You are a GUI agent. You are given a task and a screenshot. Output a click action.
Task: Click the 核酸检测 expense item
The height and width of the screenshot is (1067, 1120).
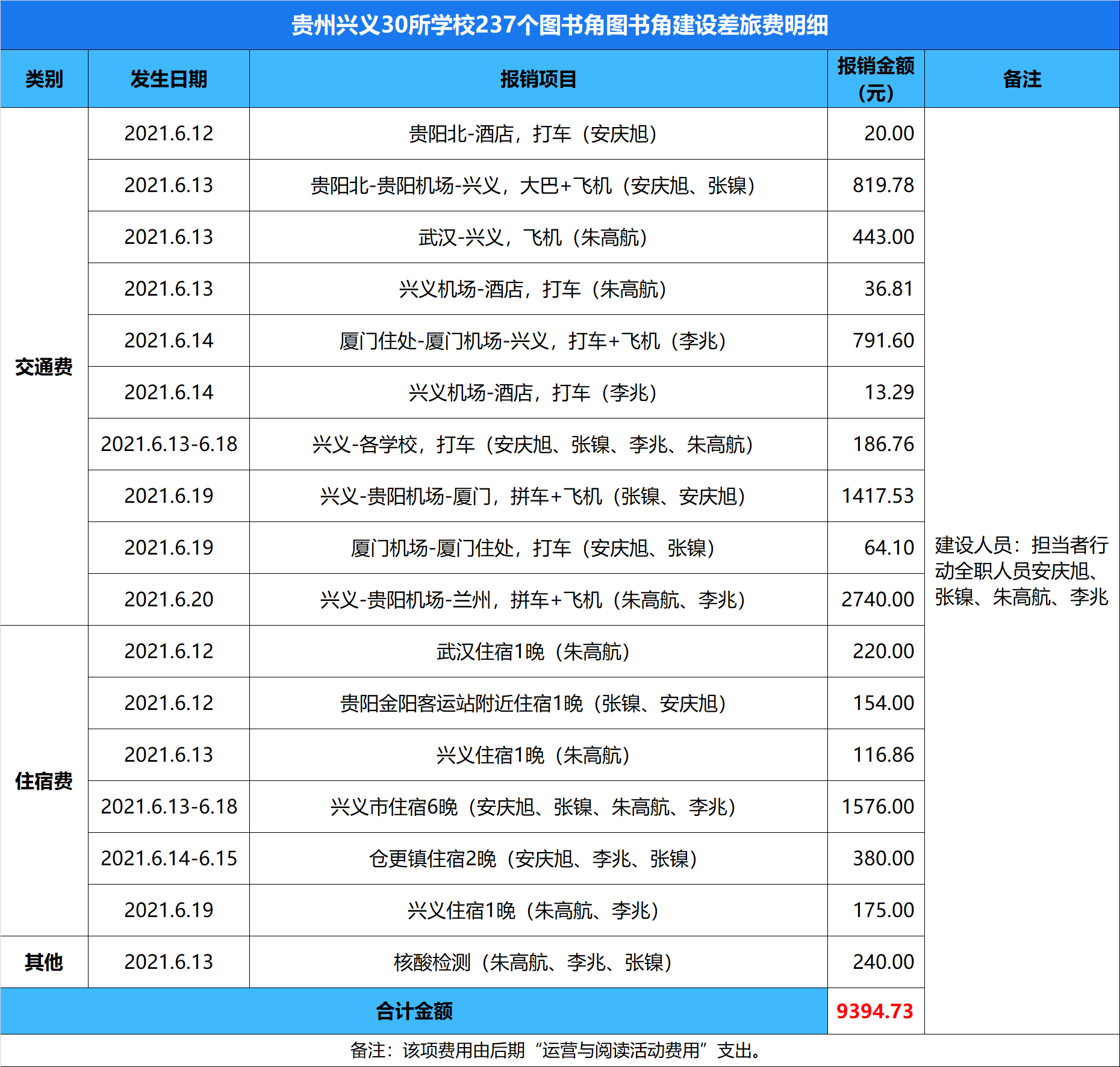coord(533,962)
